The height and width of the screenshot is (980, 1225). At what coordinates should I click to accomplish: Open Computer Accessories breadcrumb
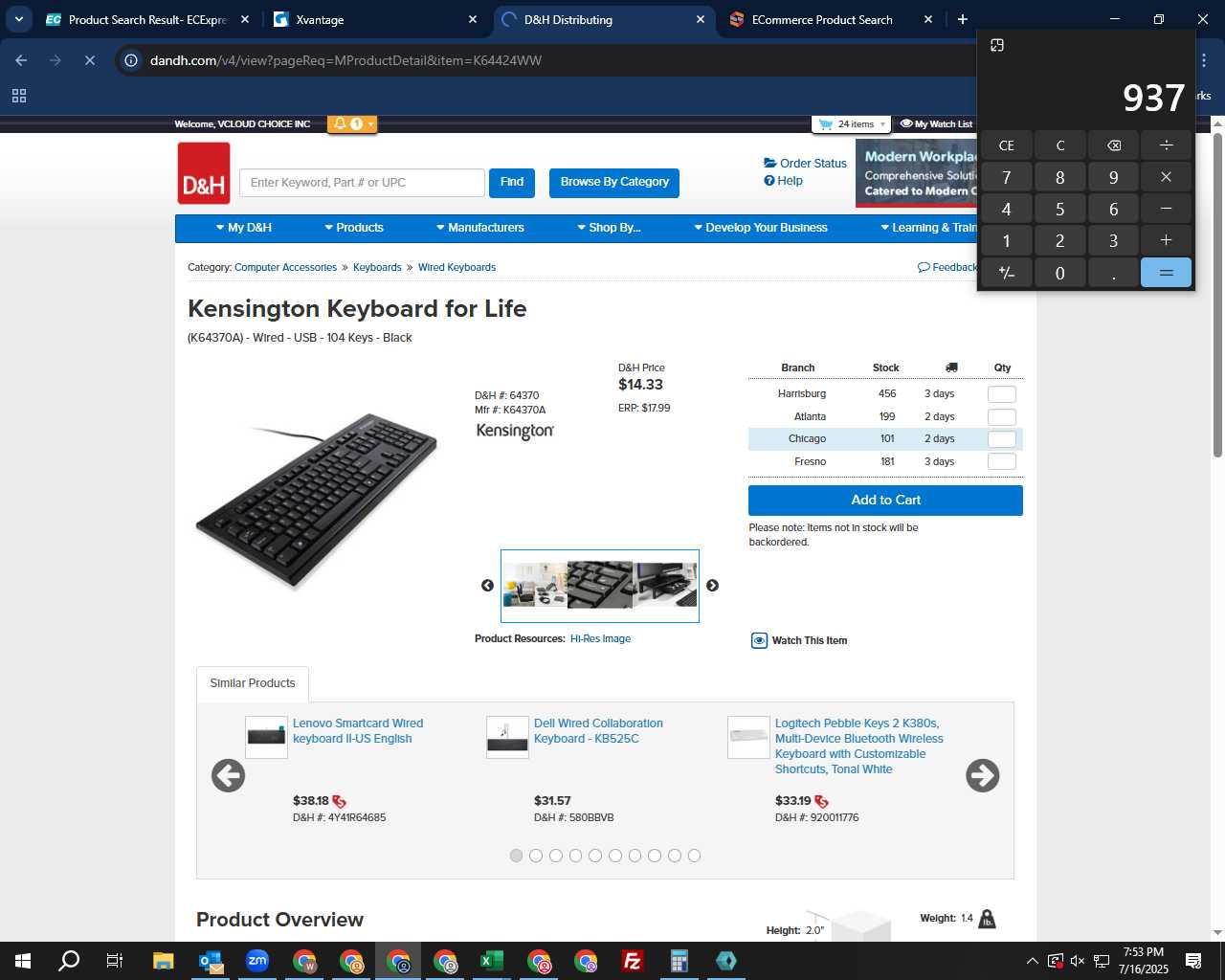tap(285, 268)
